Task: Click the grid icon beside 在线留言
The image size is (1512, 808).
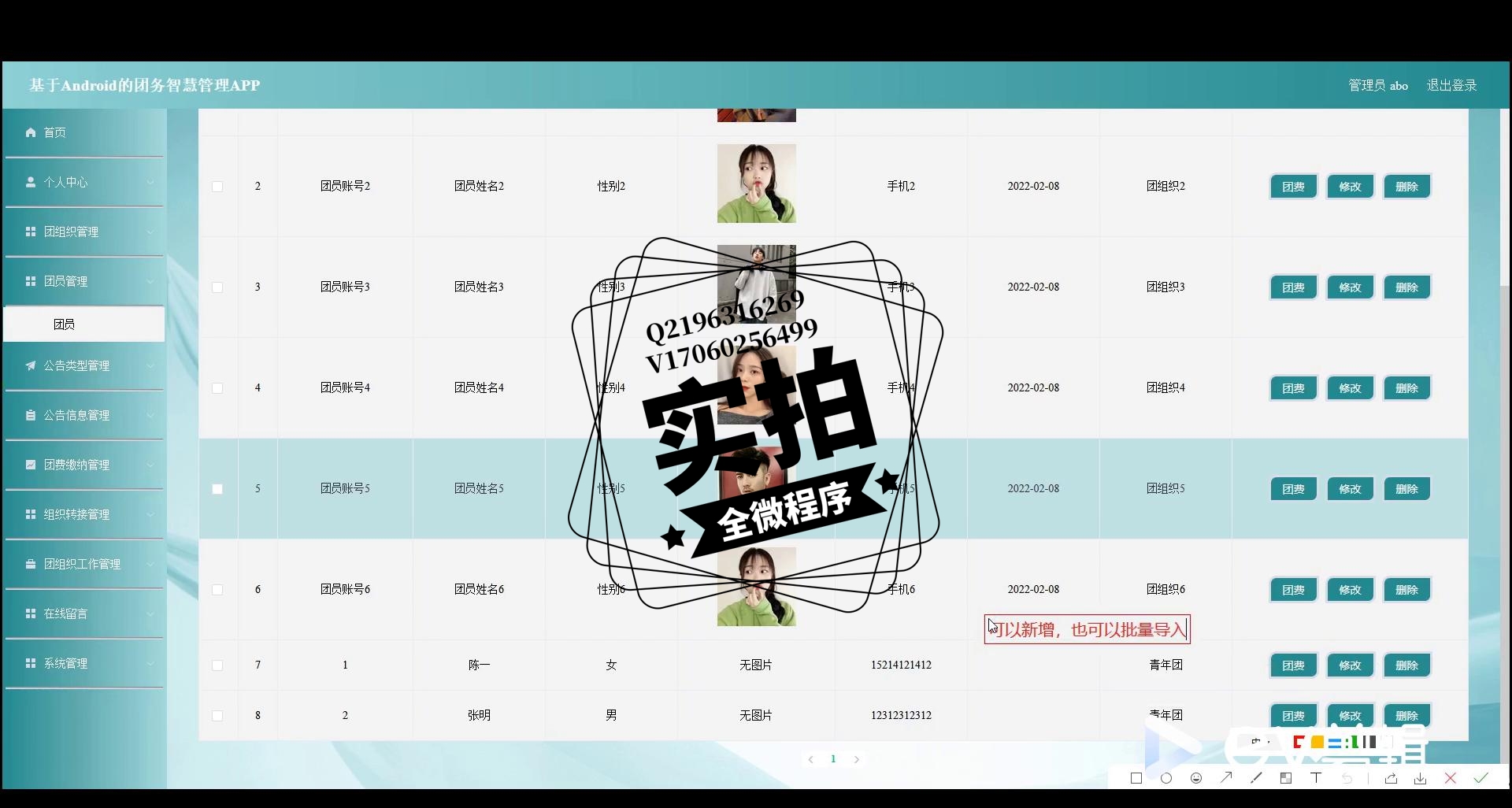Action: 31,613
